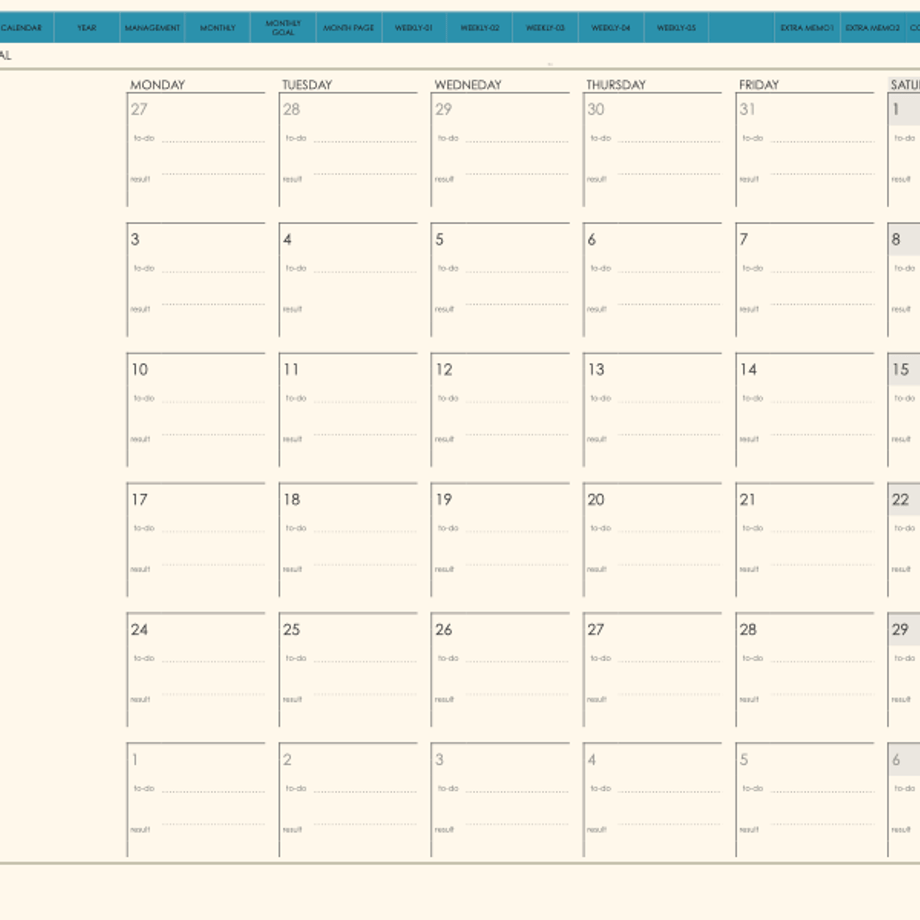Click the to-do line under date 26
This screenshot has height=920, width=920.
coord(517,661)
